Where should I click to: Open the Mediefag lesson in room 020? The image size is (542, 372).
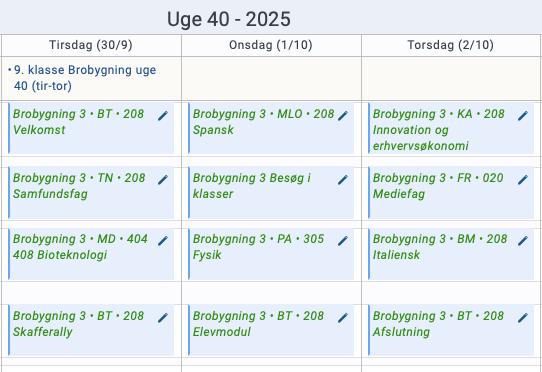[x=451, y=192]
